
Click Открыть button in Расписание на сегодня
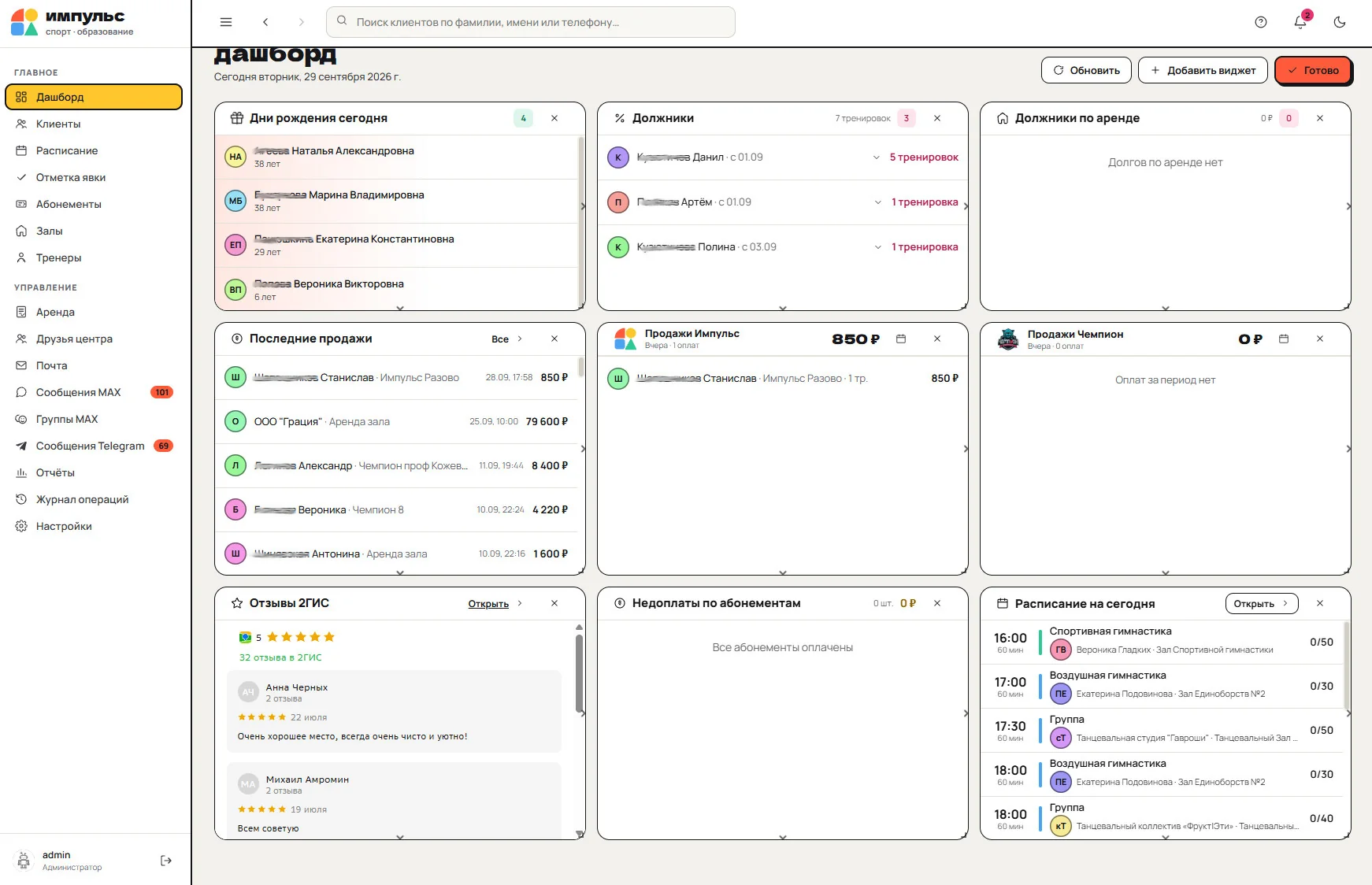[x=1262, y=604]
